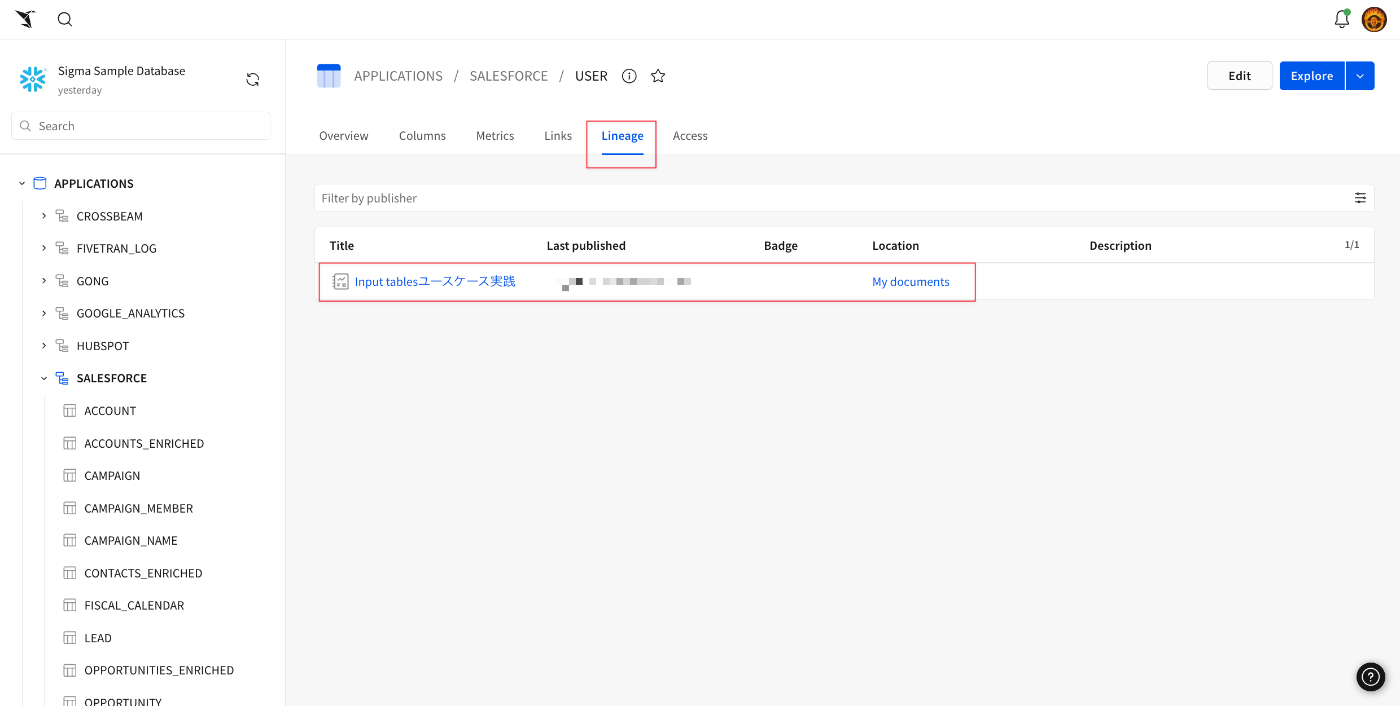Click the 1/1 result count
This screenshot has width=1400, height=706.
pos(1352,245)
